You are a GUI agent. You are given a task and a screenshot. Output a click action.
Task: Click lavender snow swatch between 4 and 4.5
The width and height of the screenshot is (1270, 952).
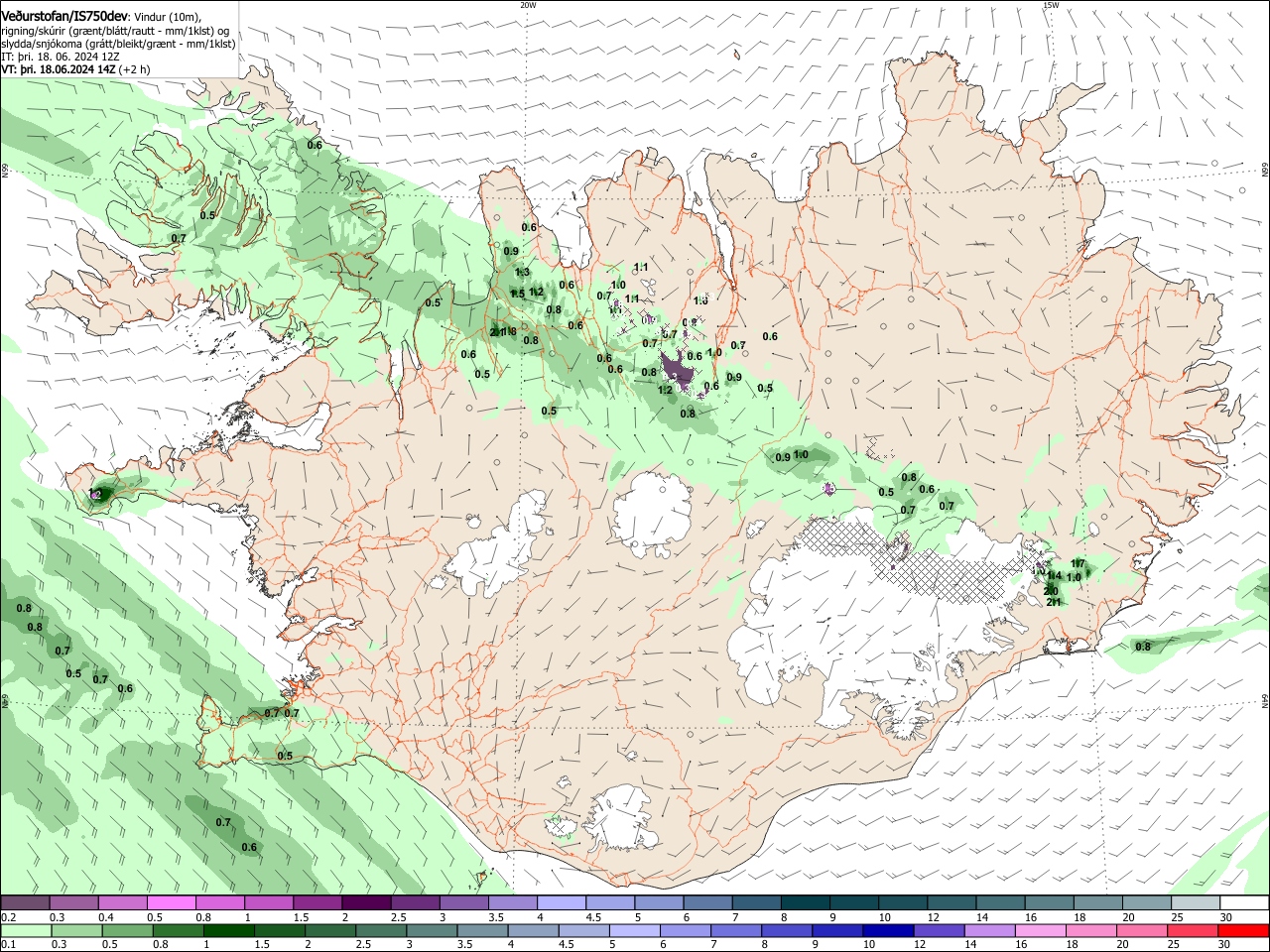pyautogui.click(x=561, y=902)
